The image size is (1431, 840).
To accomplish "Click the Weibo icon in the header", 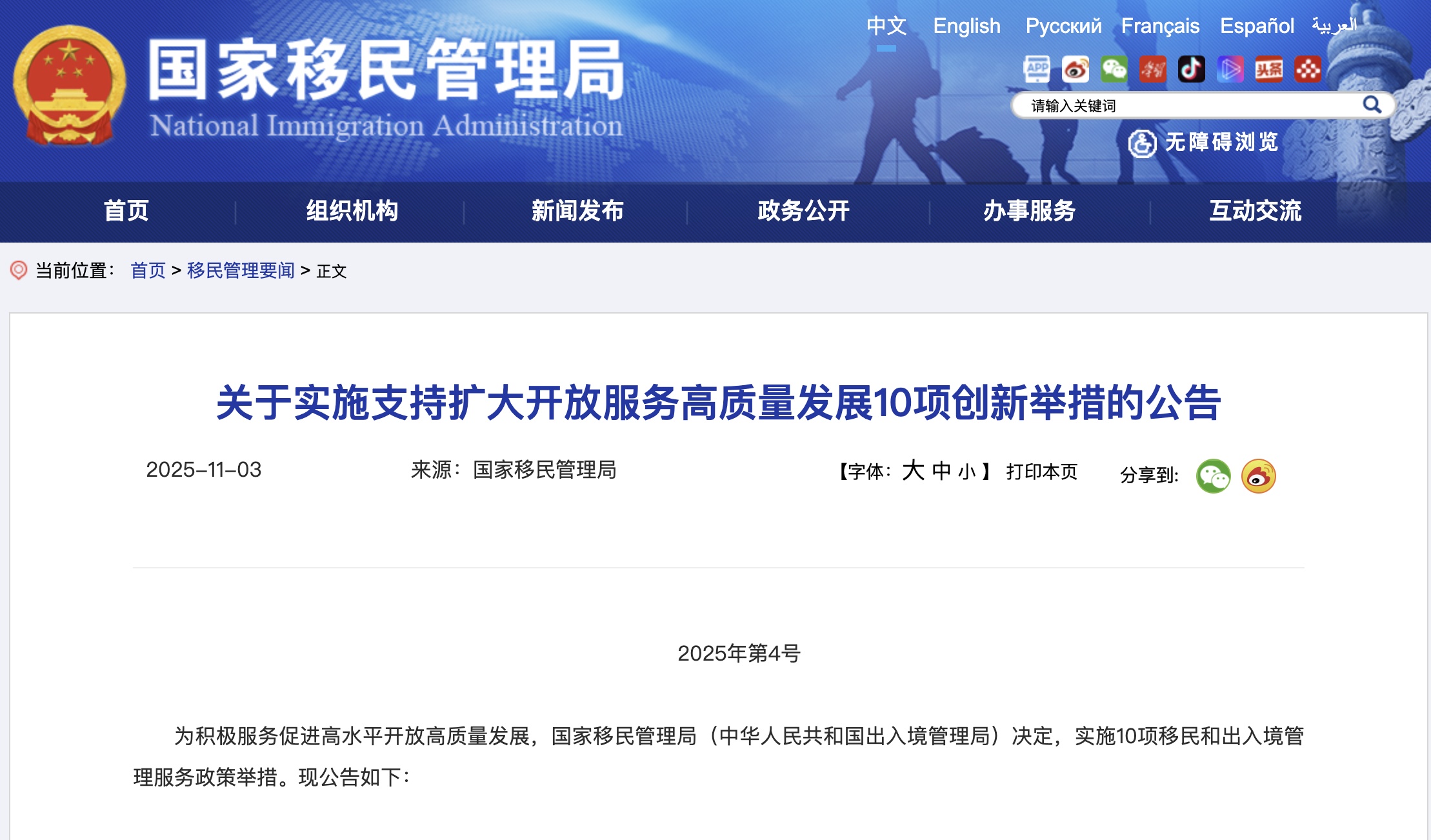I will (x=1075, y=69).
